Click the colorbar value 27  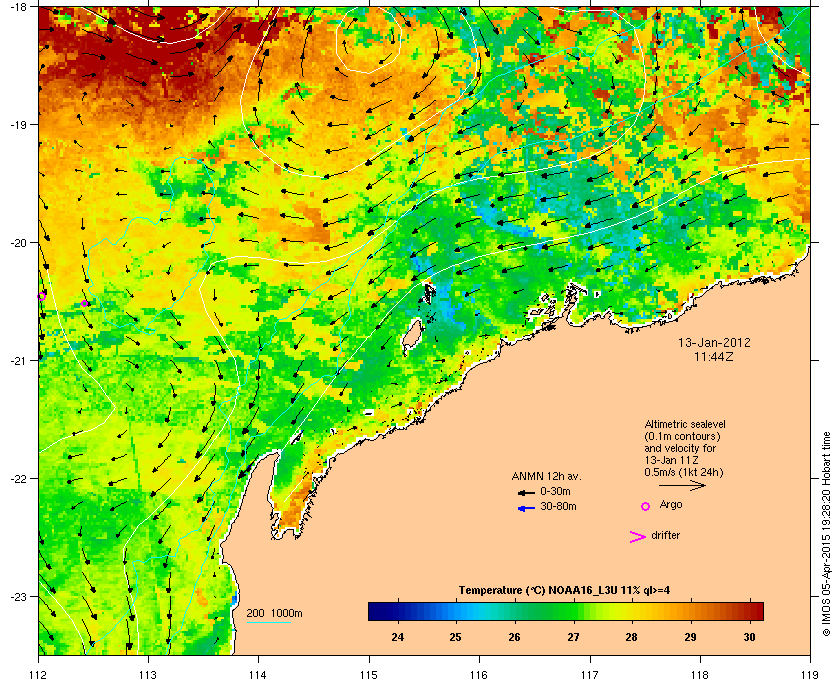click(573, 637)
